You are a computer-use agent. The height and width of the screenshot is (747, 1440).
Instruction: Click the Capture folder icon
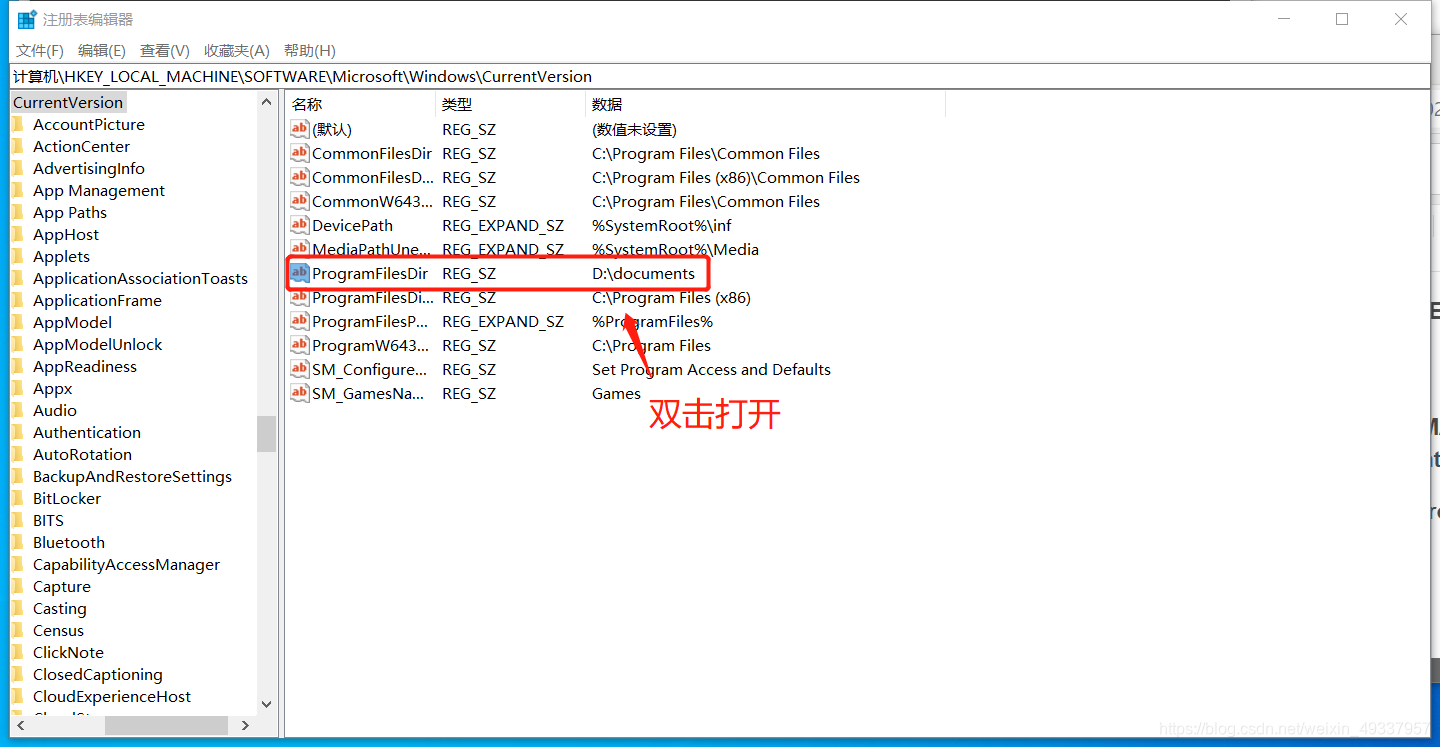(17, 586)
